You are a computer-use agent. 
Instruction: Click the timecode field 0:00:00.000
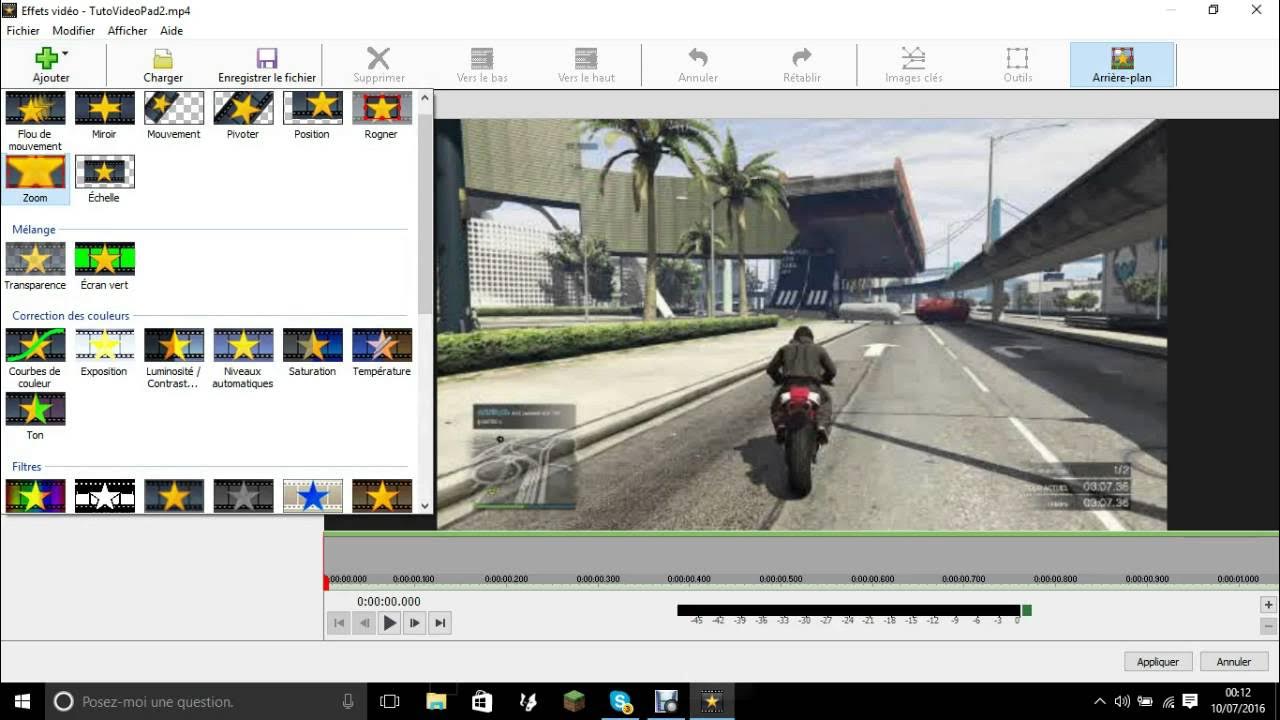[x=389, y=601]
